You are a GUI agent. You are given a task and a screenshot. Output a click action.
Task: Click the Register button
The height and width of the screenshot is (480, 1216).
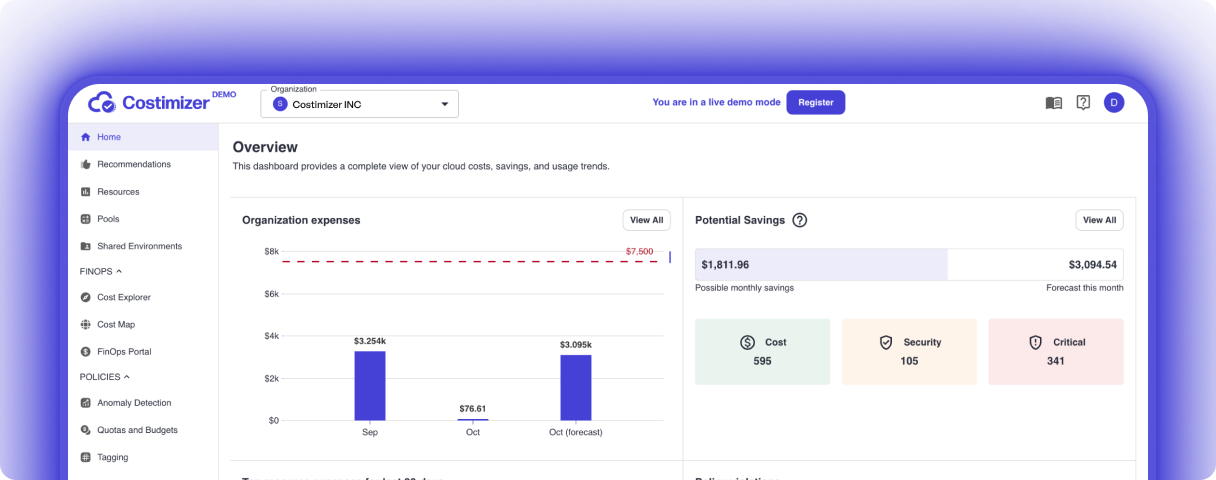815,102
